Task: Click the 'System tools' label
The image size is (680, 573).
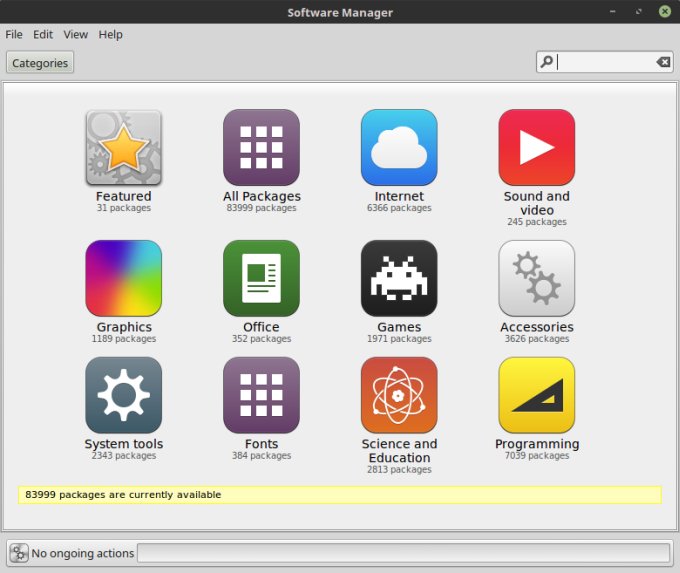Action: pos(124,444)
